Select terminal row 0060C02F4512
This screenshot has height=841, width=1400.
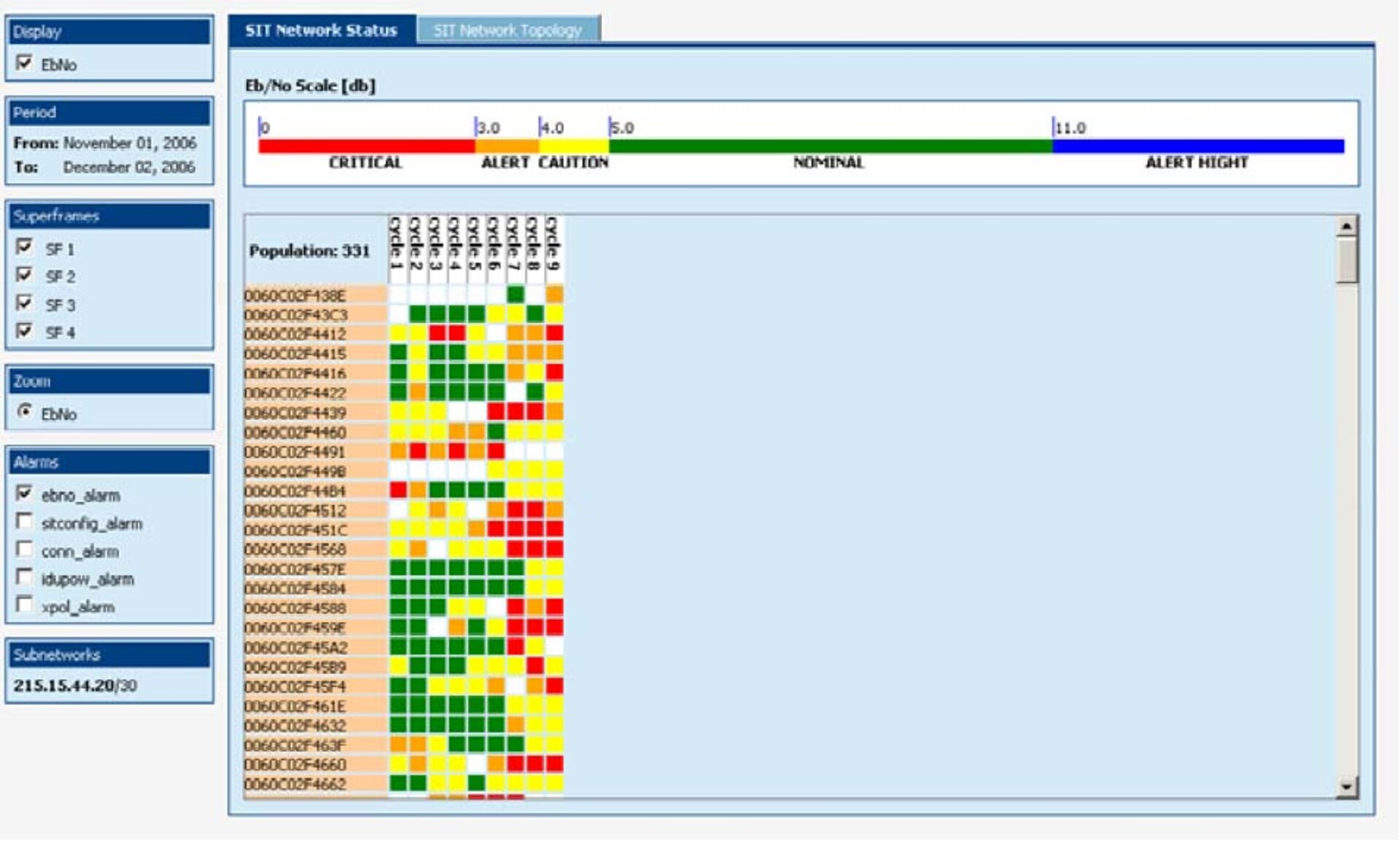tap(315, 511)
